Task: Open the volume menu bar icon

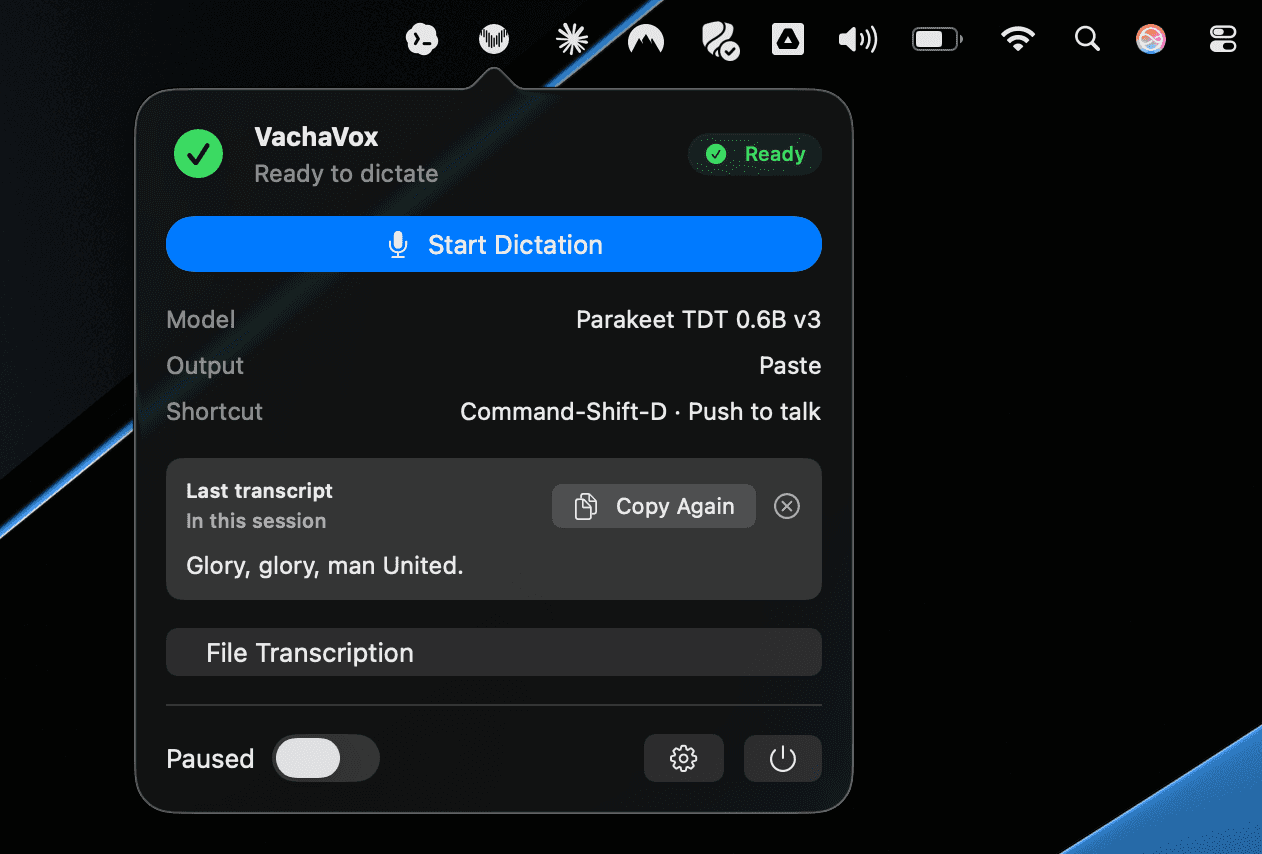Action: click(857, 40)
